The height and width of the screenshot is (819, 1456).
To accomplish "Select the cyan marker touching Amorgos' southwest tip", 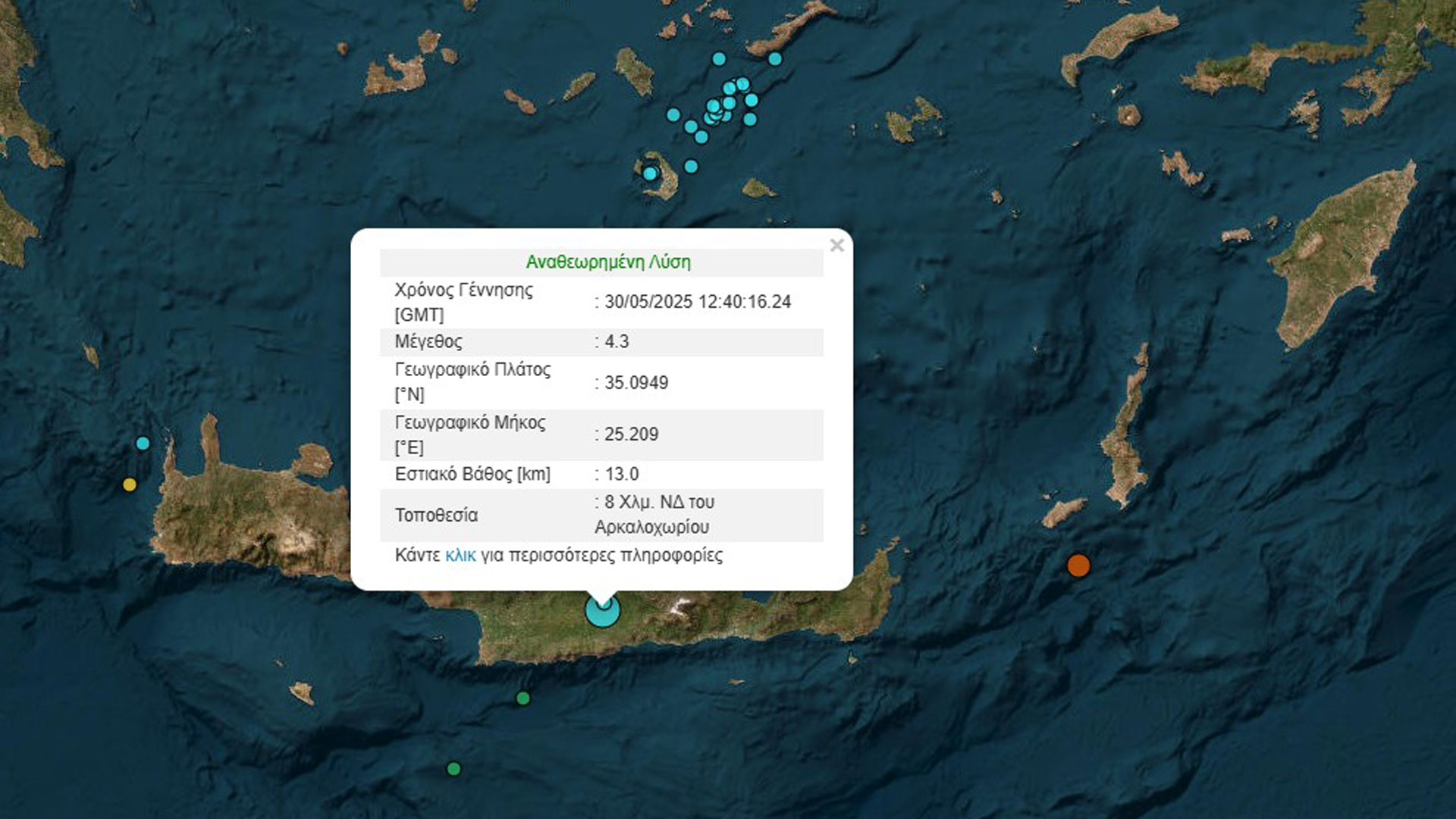I will [774, 58].
